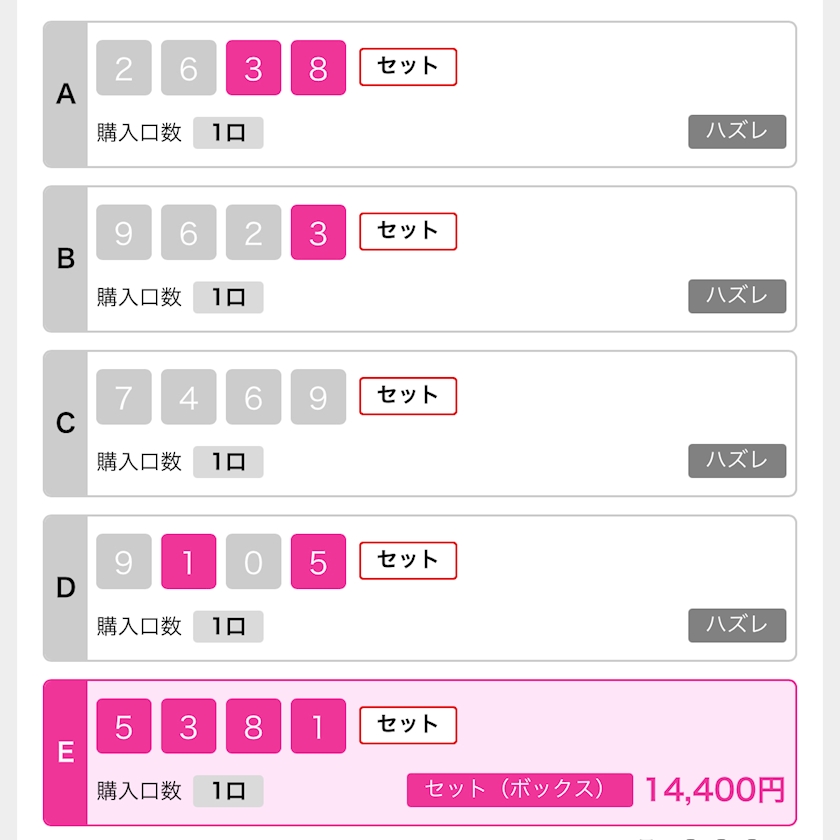Select the pink 3 tile in row B
This screenshot has height=840, width=840.
[318, 233]
